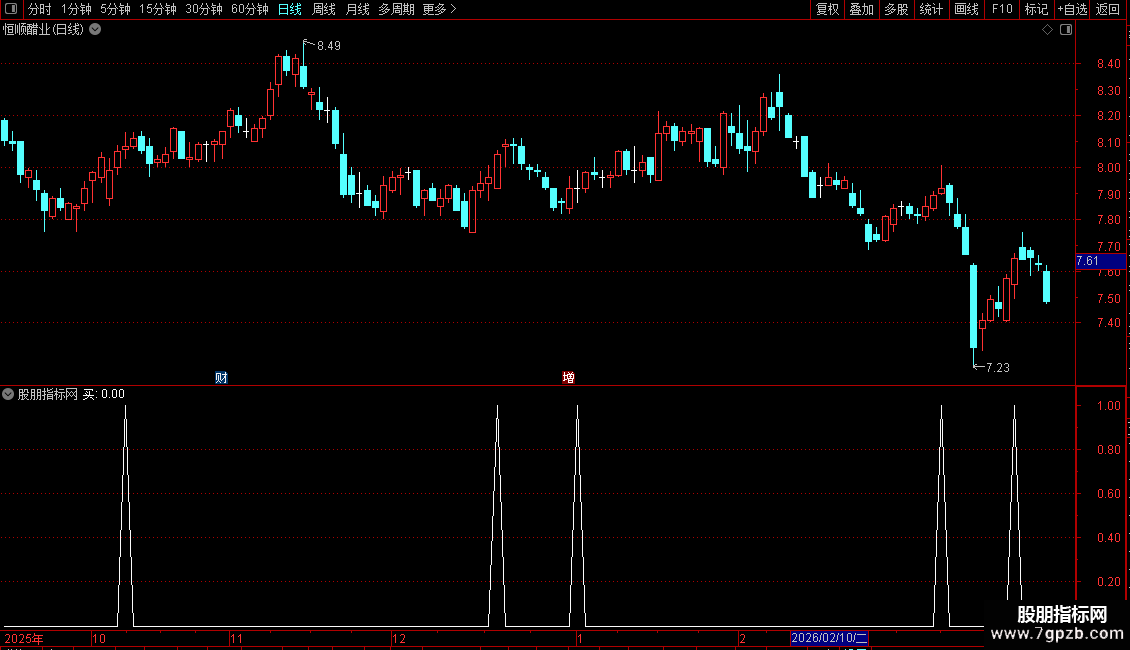Click the 7.23 low price label
Viewport: 1130px width, 650px height.
click(997, 368)
